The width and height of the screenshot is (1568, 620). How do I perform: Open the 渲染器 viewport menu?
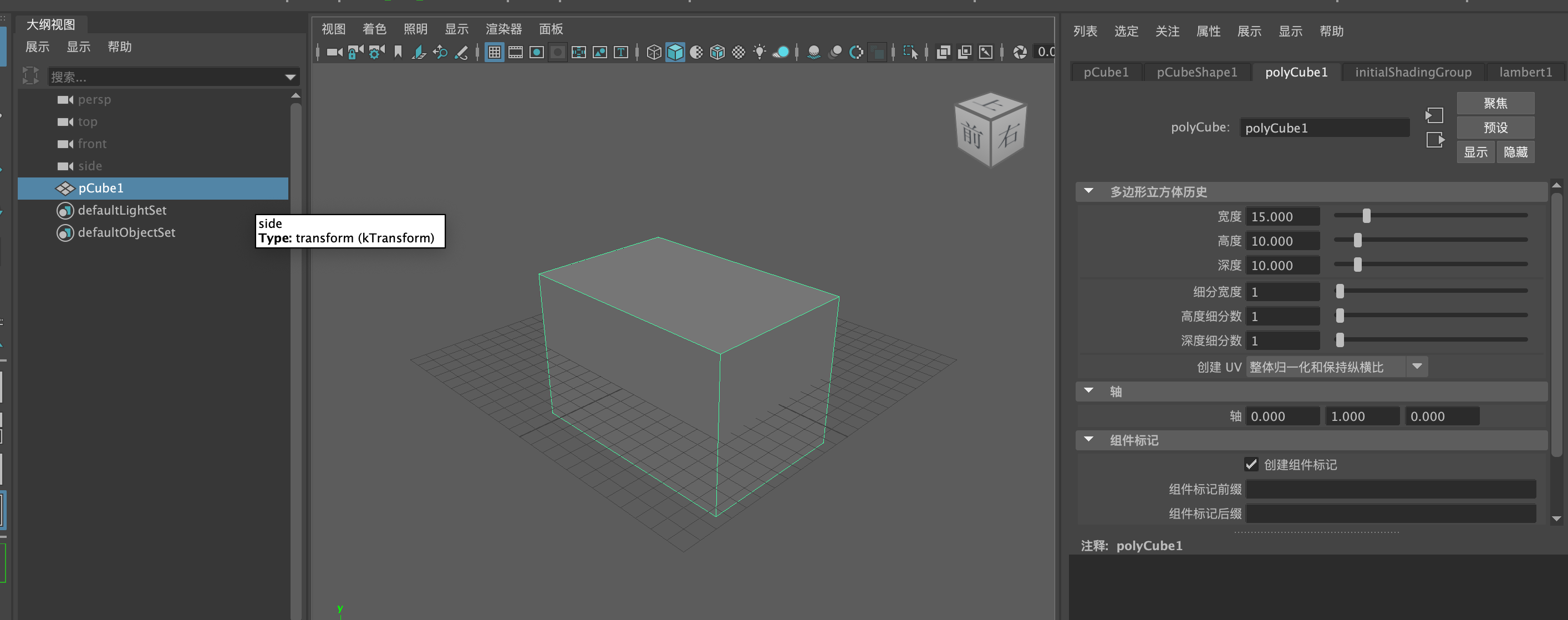coord(503,29)
